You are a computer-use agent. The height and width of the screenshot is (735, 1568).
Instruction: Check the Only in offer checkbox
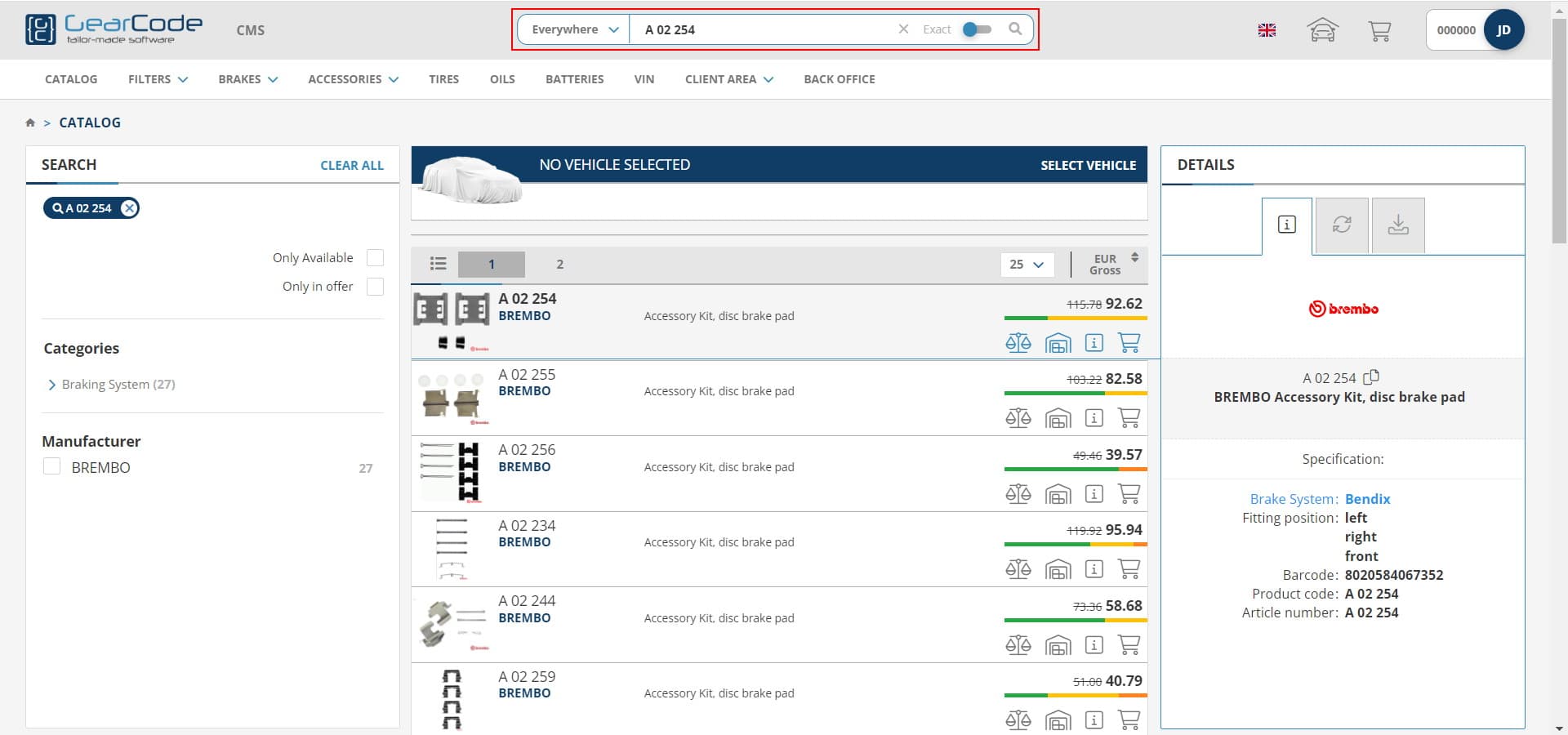tap(375, 287)
